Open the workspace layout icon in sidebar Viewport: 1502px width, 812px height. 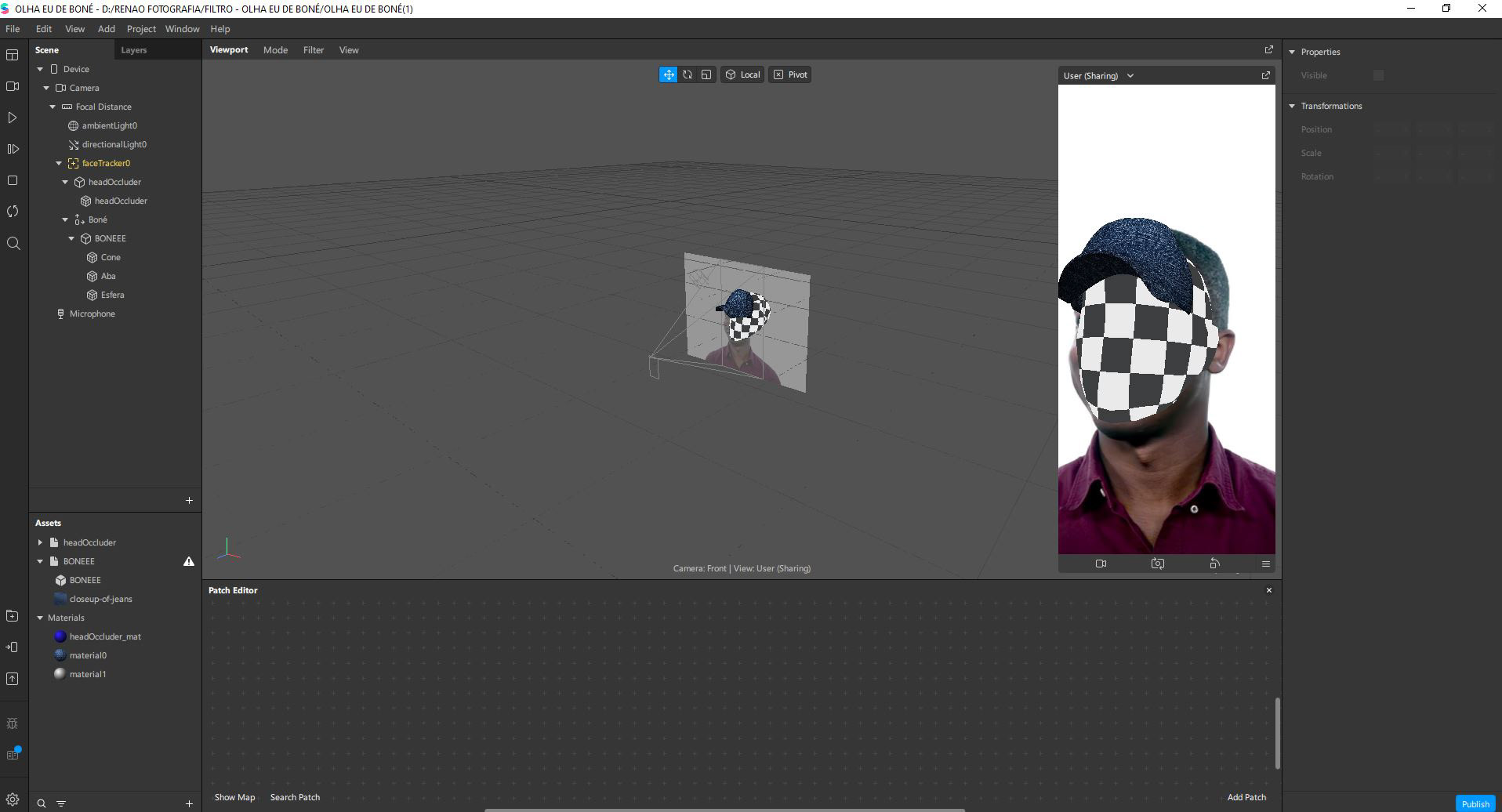pos(13,55)
